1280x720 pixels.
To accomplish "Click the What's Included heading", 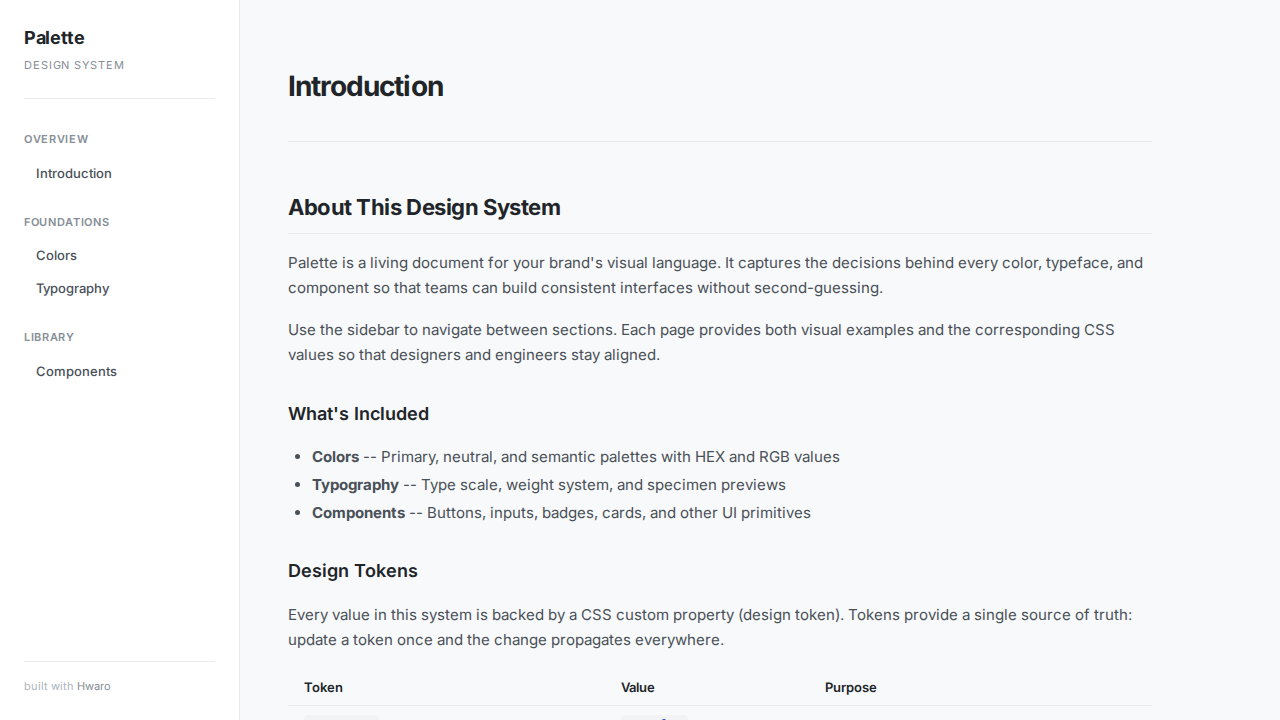I will [x=358, y=414].
